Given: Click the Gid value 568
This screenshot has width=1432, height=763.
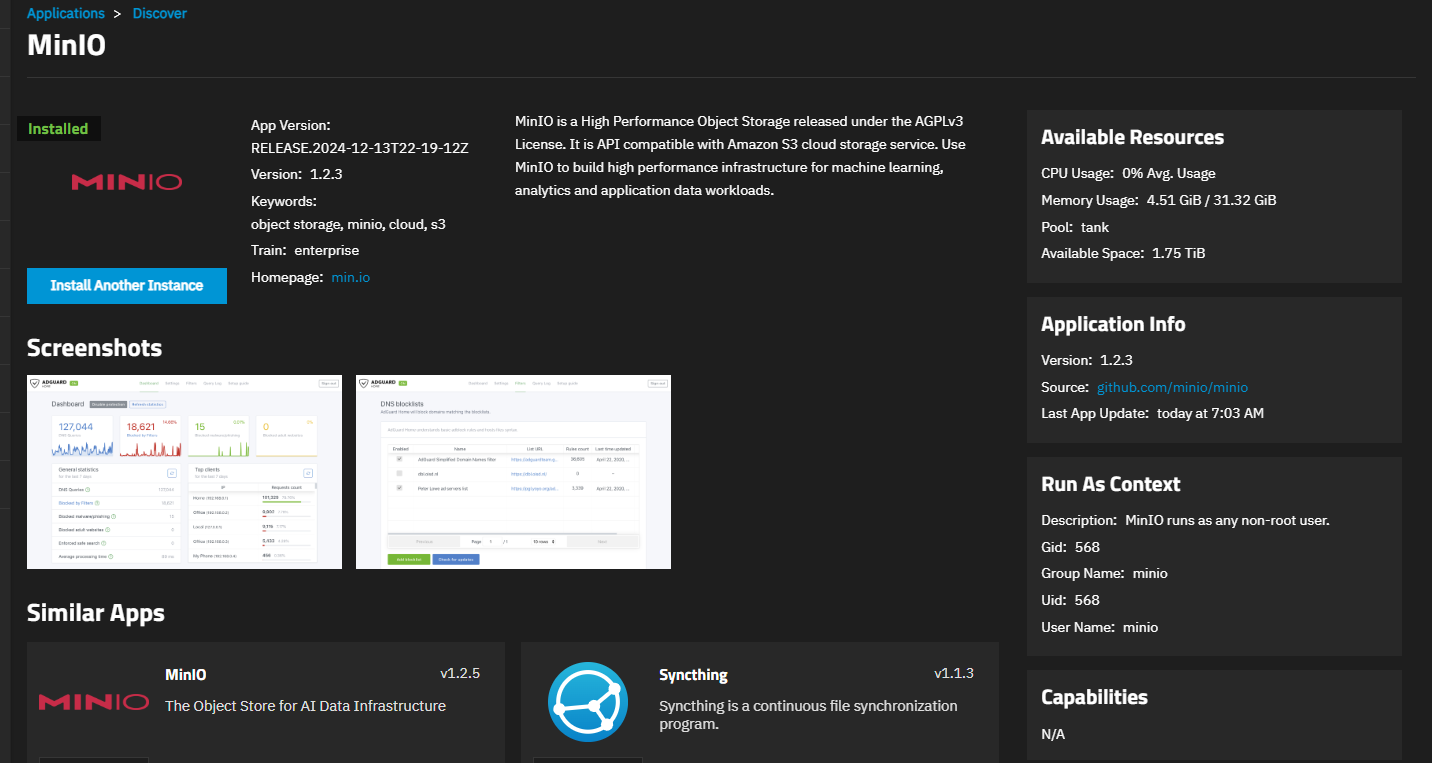Looking at the screenshot, I should [x=1087, y=547].
